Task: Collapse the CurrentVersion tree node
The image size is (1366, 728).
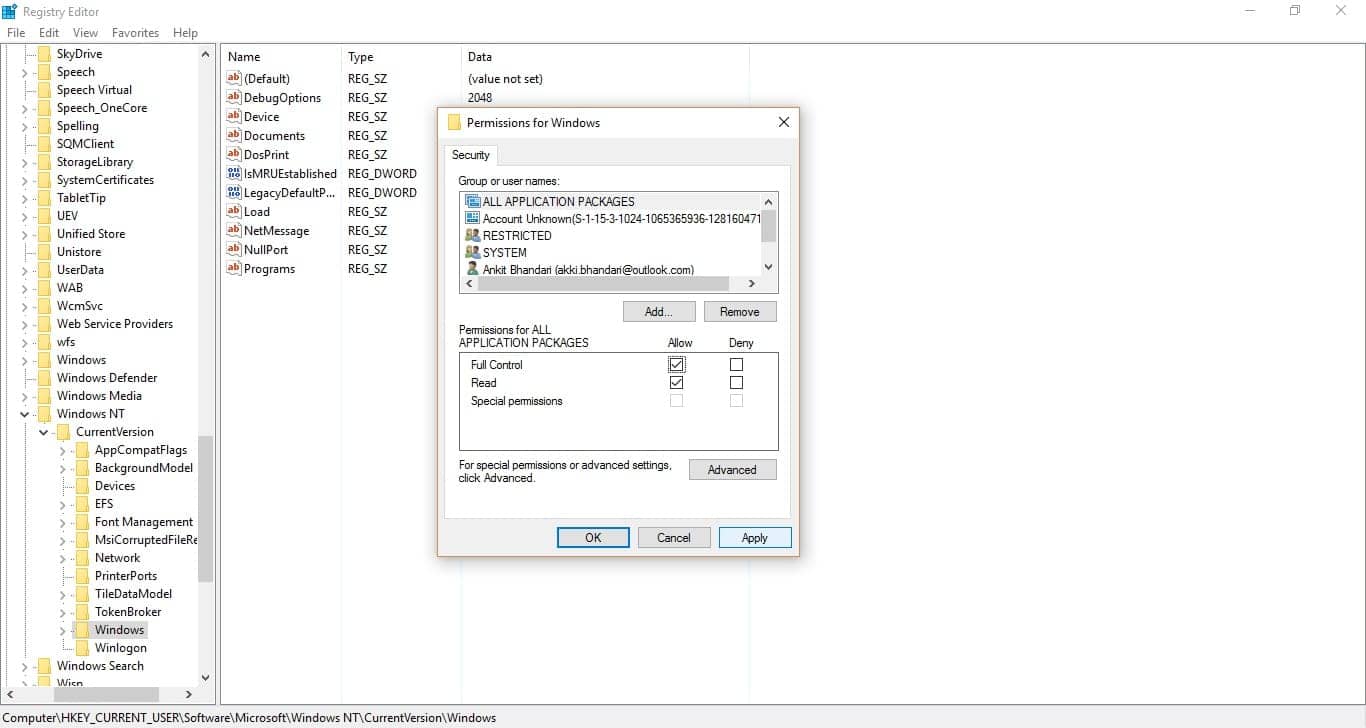Action: [44, 432]
